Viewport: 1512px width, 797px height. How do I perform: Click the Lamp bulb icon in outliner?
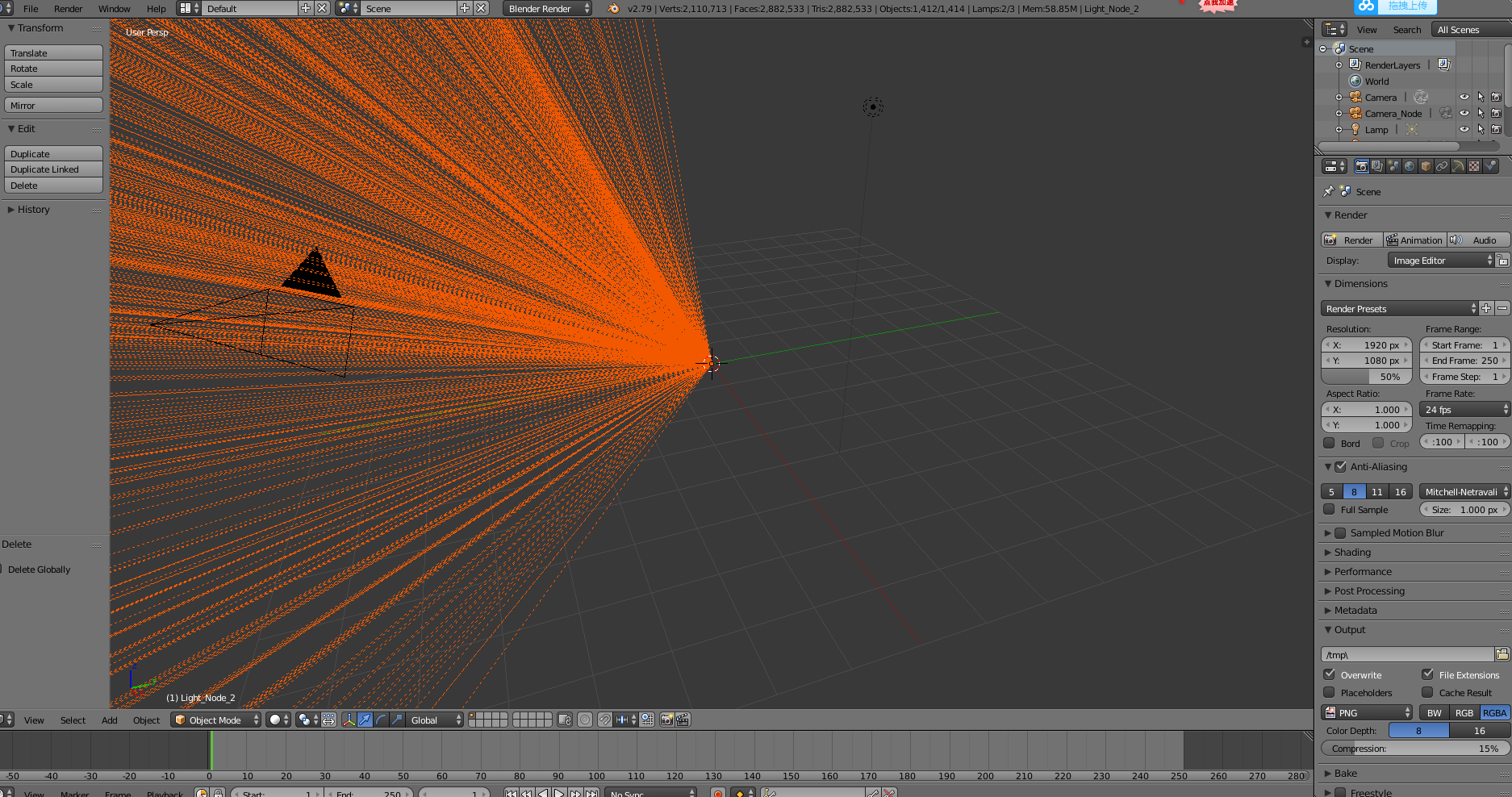coord(1355,129)
